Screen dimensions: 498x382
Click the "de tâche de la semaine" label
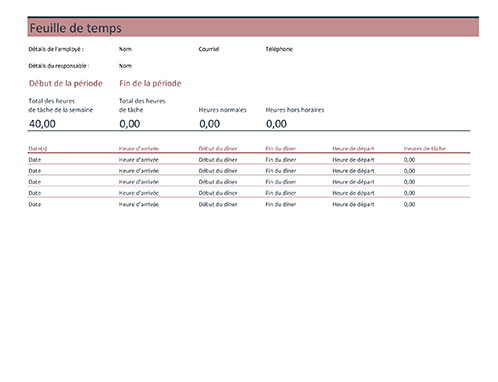(x=61, y=110)
